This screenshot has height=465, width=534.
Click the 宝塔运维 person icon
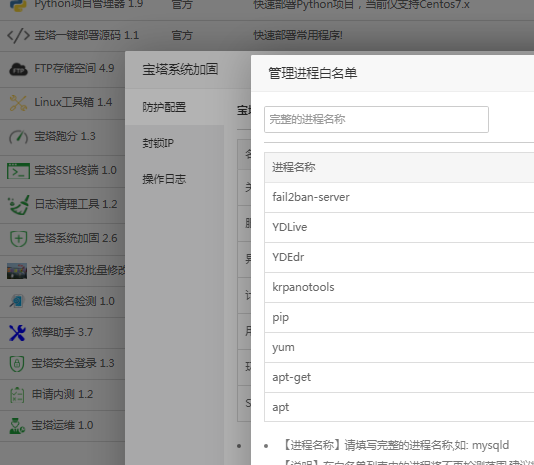pos(17,426)
